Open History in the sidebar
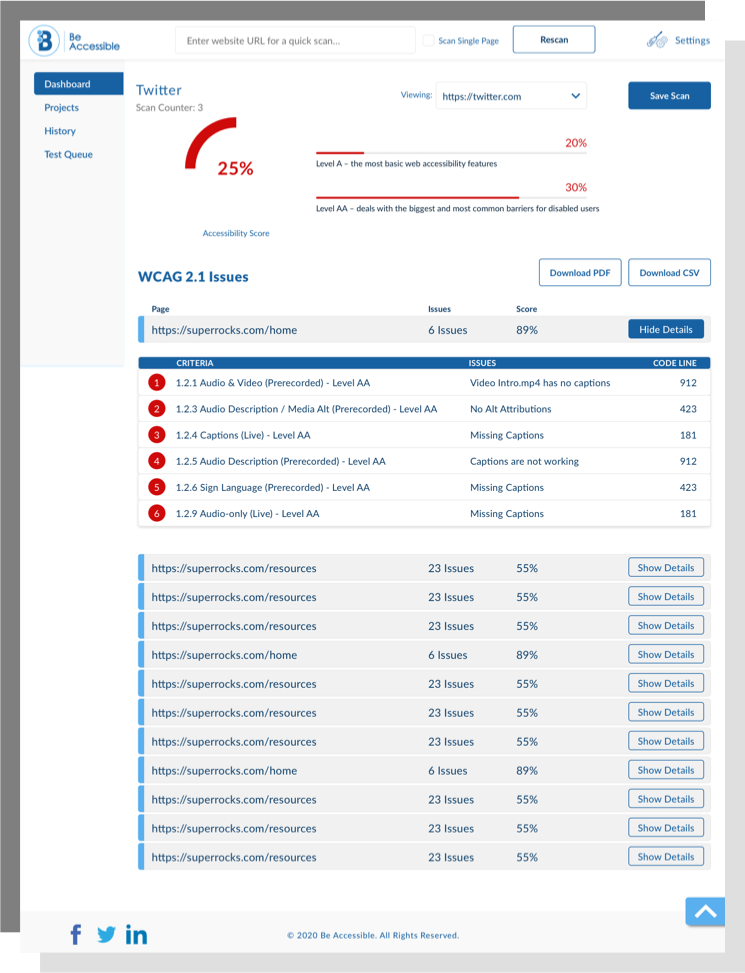This screenshot has width=745, height=973. point(60,131)
